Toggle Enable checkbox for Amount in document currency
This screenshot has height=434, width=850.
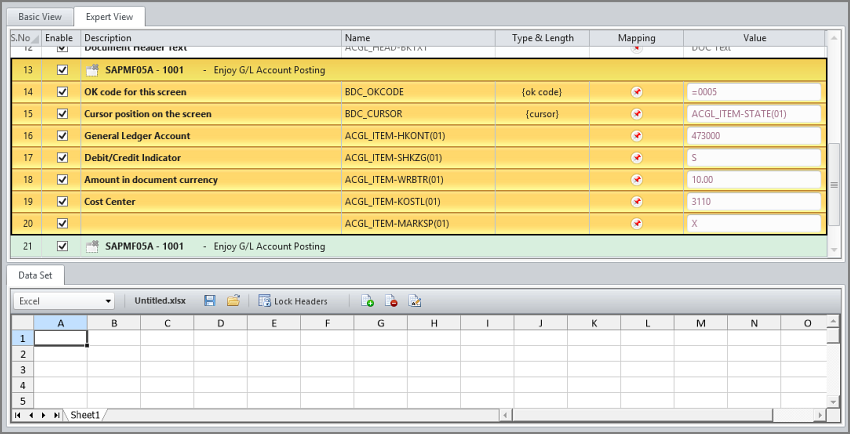(62, 180)
